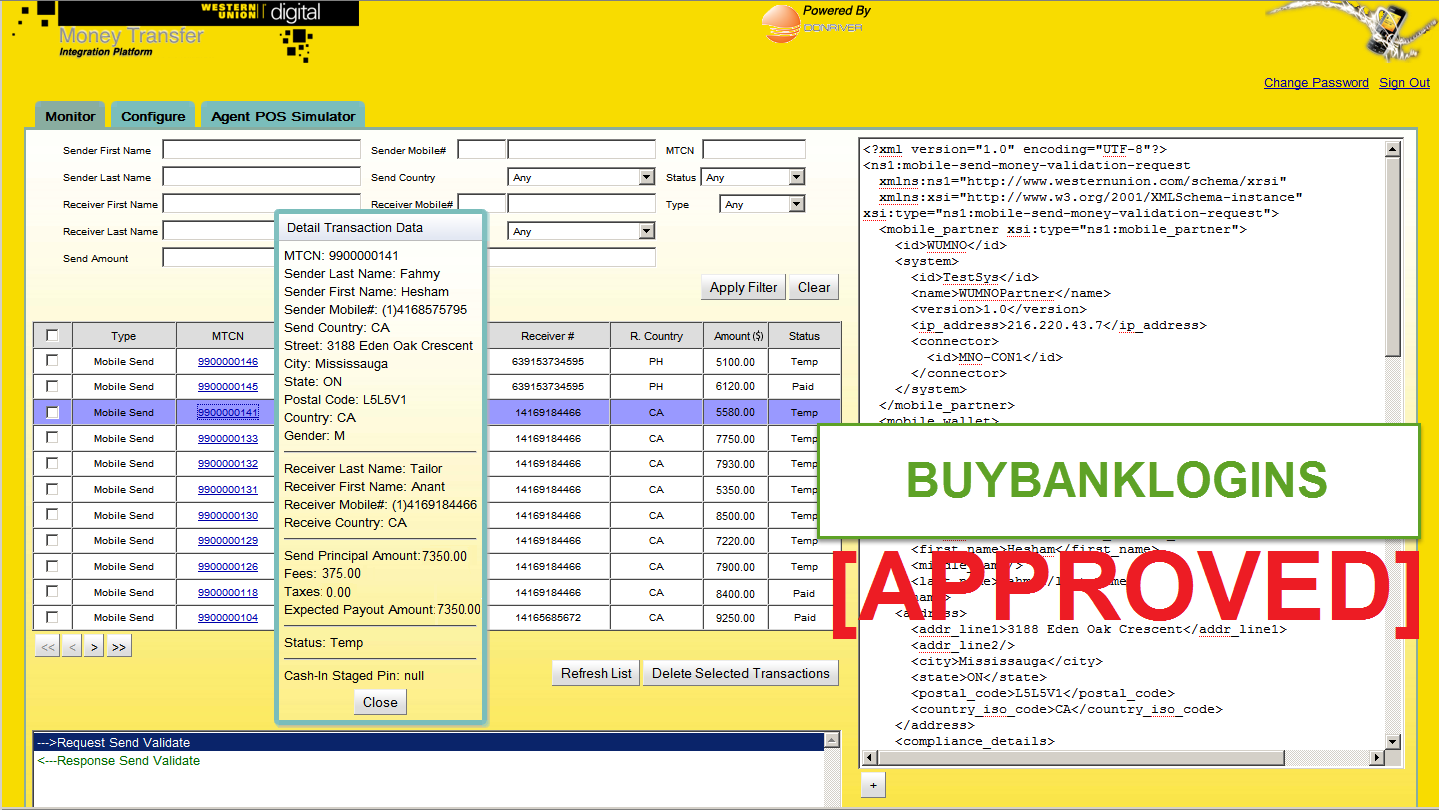Click the plus button below XML panel
This screenshot has height=810, width=1439.
(873, 785)
